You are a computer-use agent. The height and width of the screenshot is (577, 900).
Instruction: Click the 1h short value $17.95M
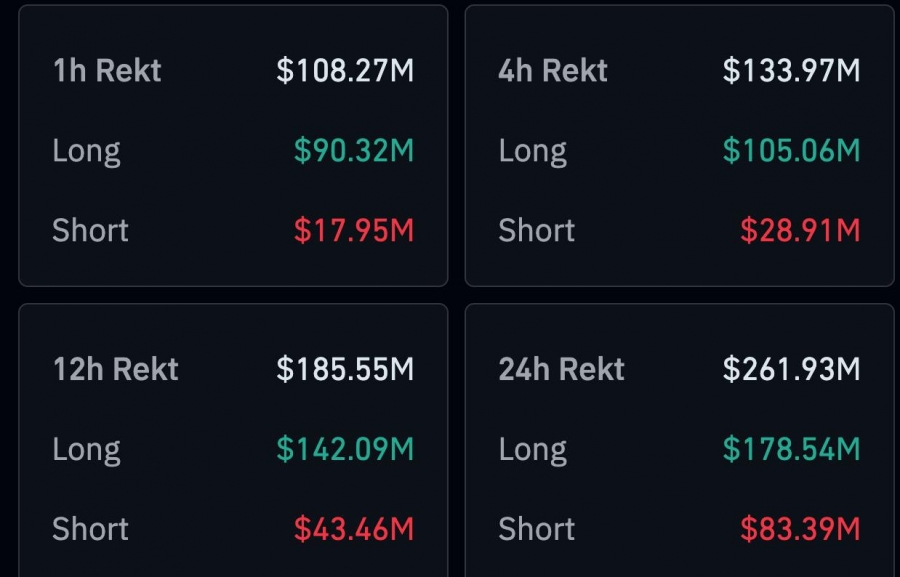[353, 231]
